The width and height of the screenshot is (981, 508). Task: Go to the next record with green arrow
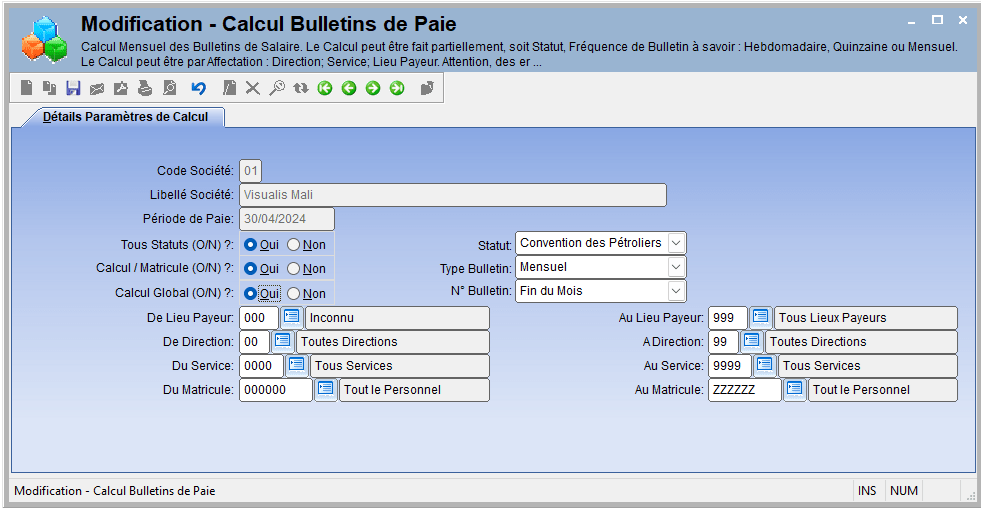click(x=373, y=88)
